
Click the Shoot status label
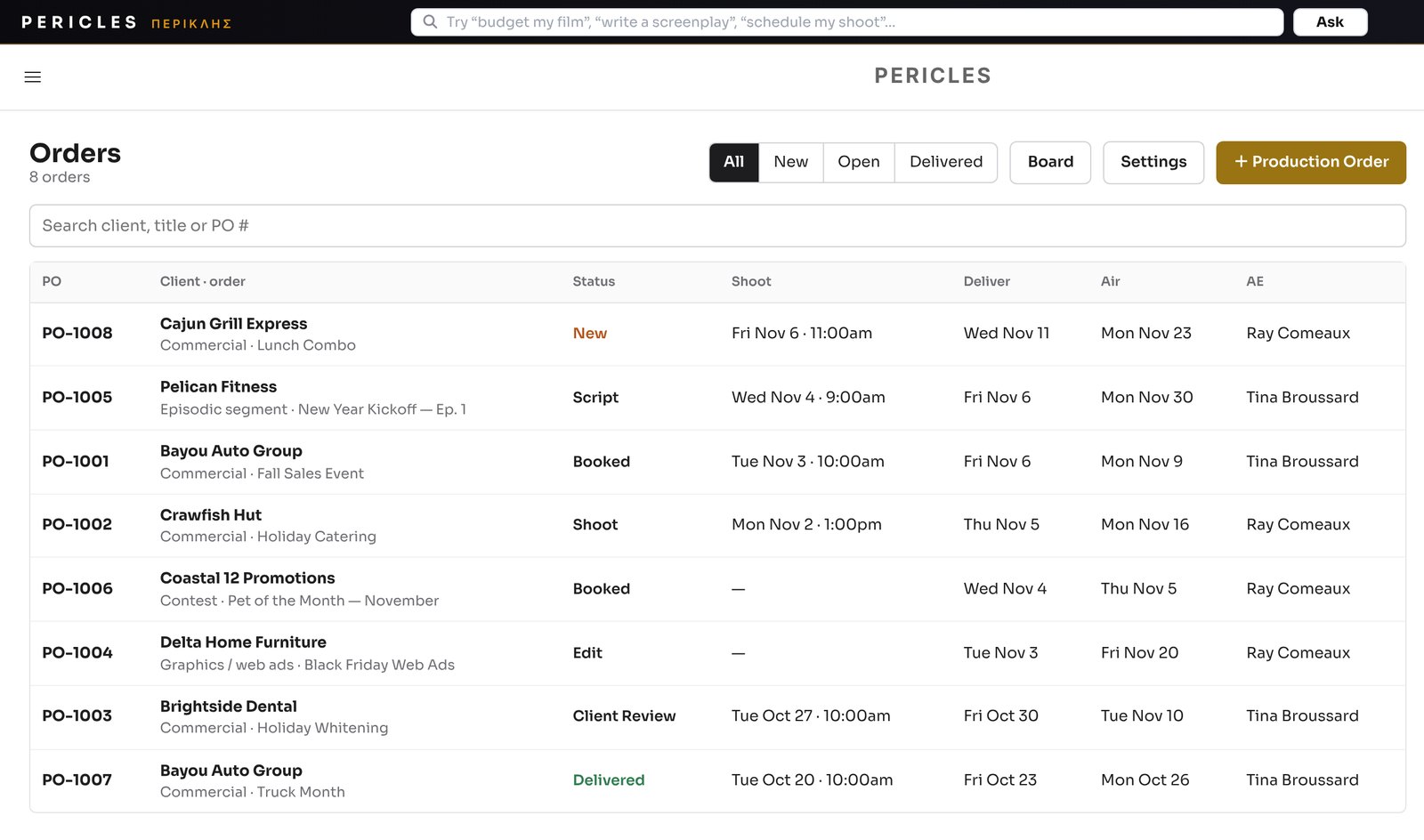595,525
